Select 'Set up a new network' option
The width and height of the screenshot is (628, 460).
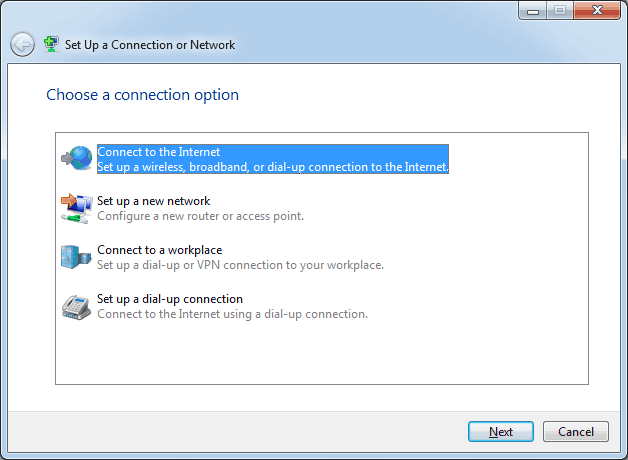(153, 201)
